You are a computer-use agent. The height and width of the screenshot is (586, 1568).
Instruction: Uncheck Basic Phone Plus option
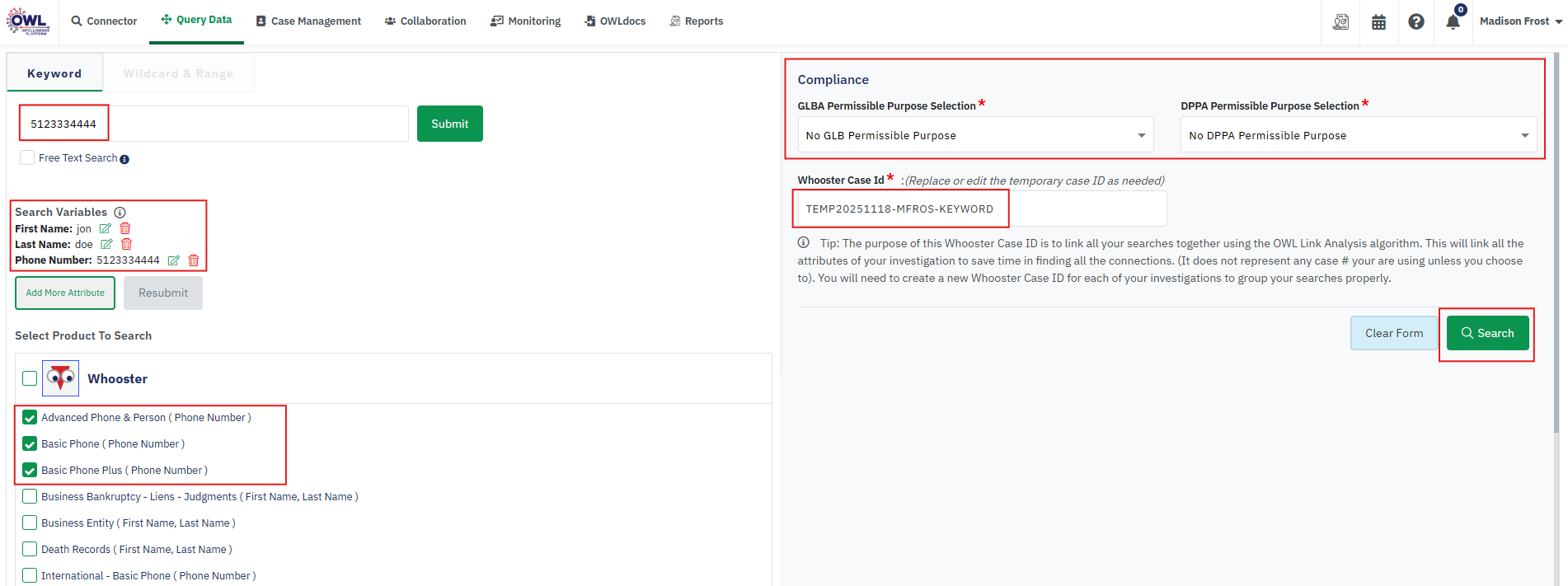coord(30,471)
